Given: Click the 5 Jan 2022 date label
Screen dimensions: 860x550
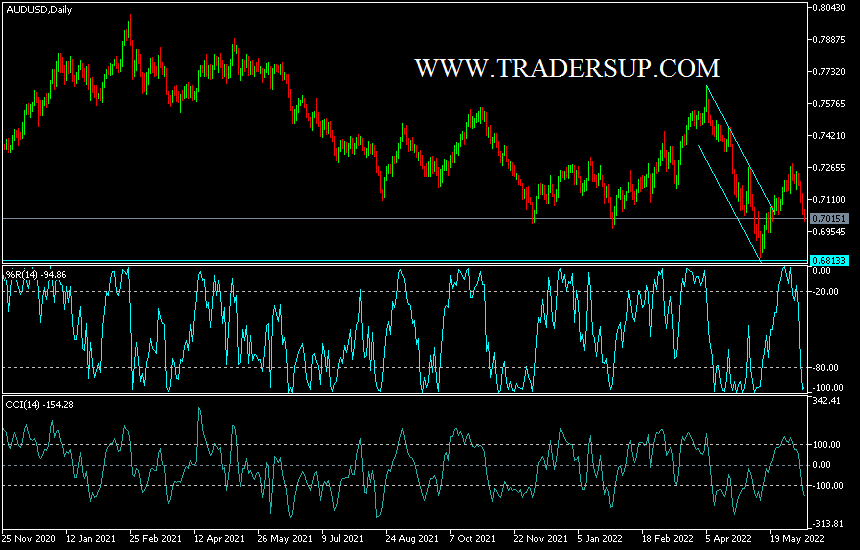Looking at the screenshot, I should click(600, 538).
